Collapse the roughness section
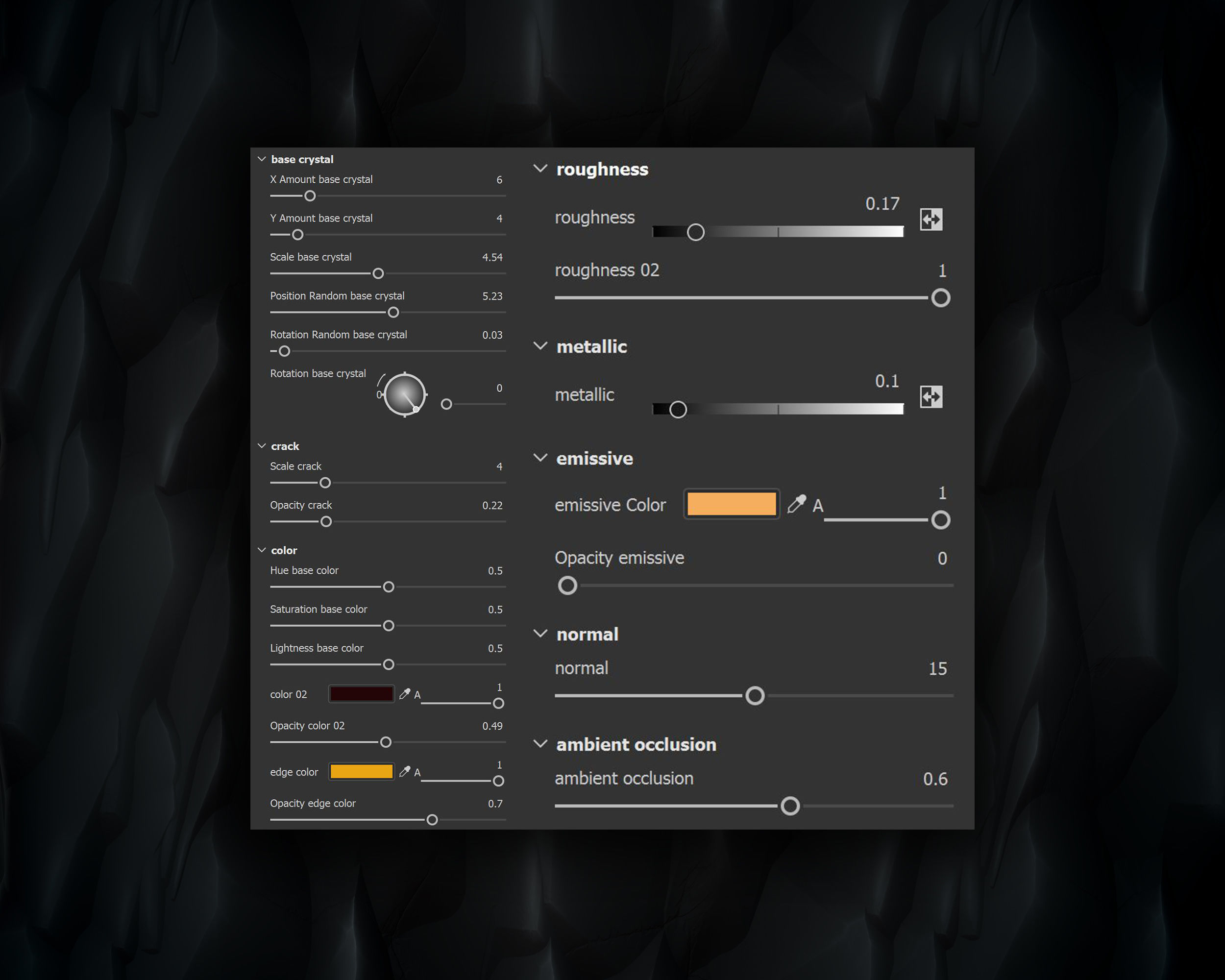 540,169
